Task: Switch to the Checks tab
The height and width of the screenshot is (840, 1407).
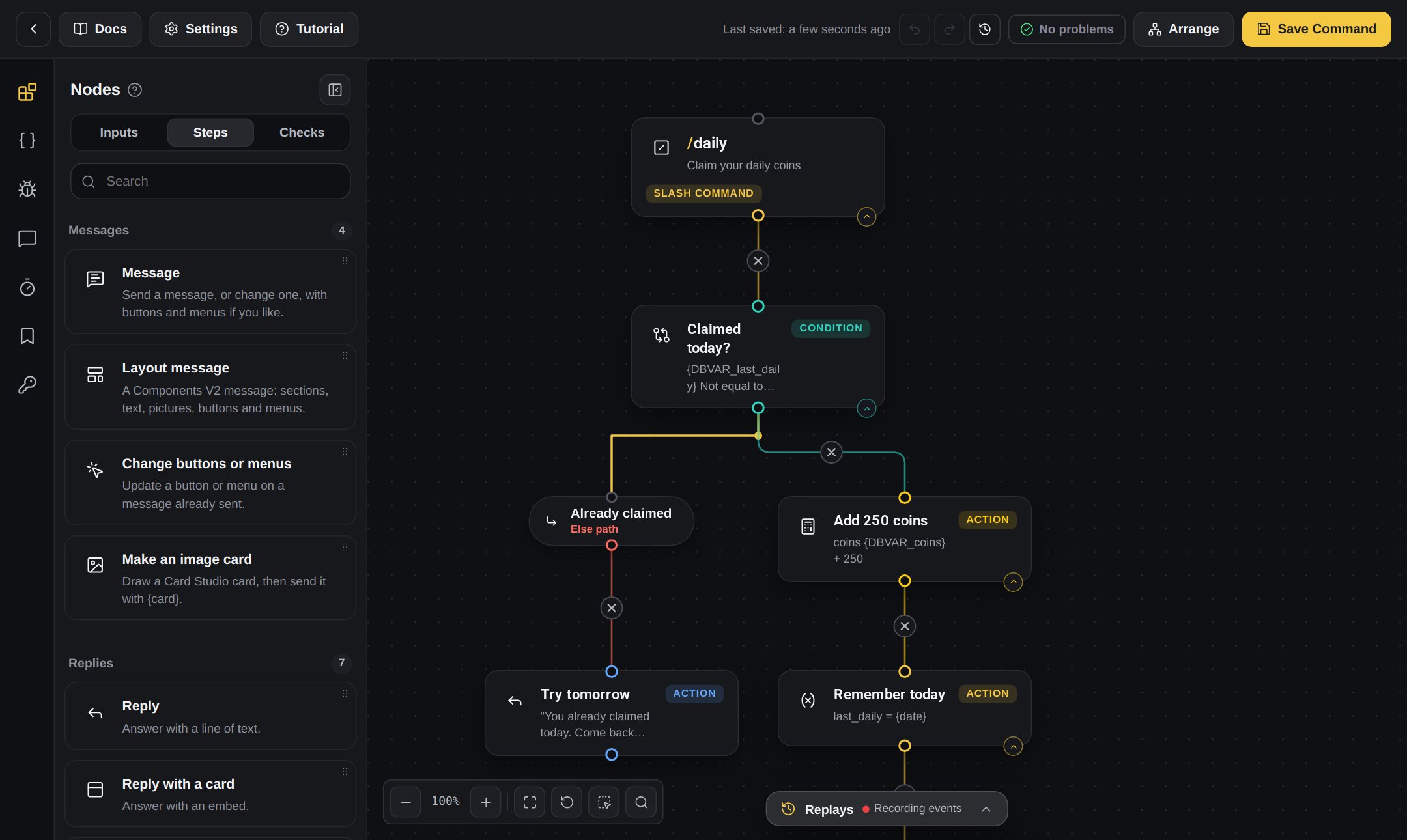Action: 302,133
